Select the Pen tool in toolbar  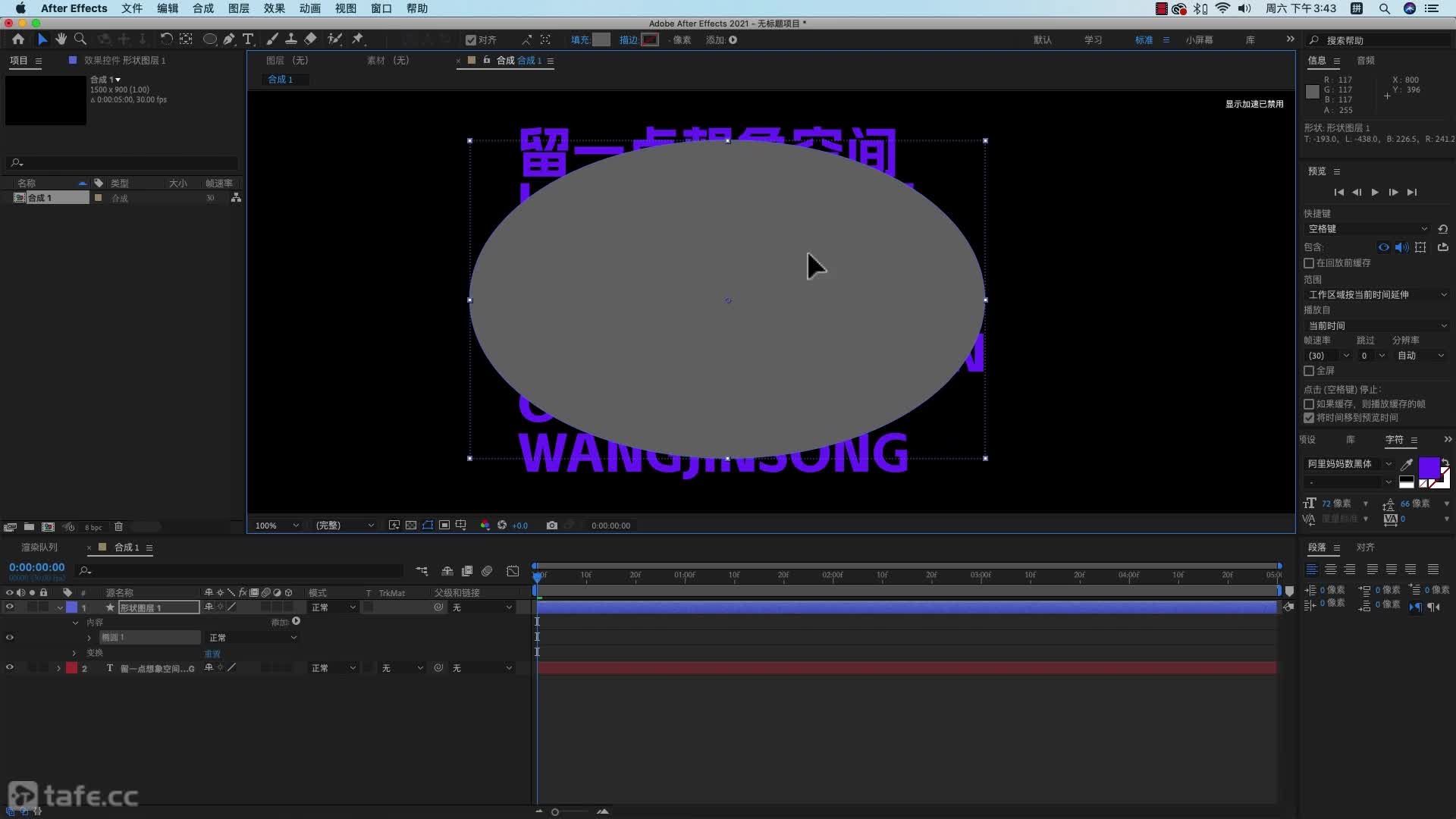click(x=228, y=39)
